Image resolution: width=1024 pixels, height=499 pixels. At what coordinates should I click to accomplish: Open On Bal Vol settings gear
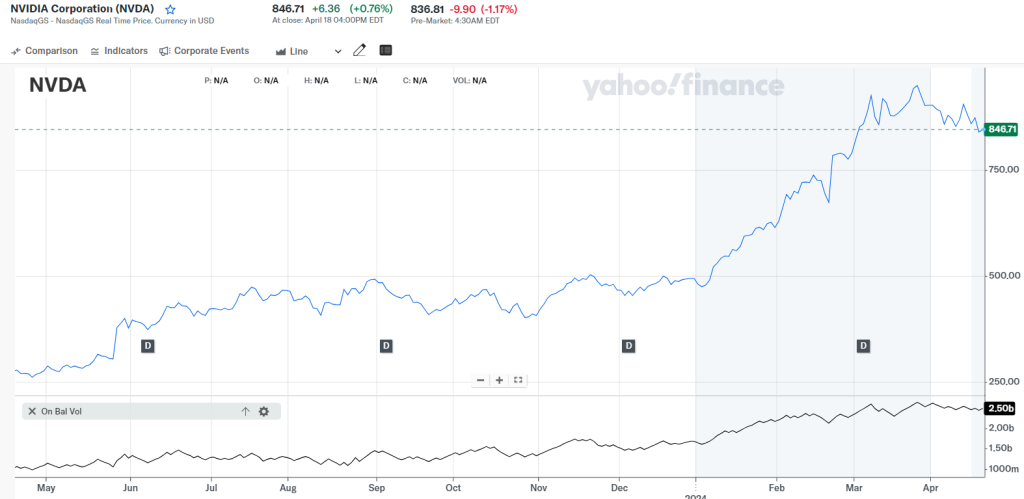[x=264, y=411]
